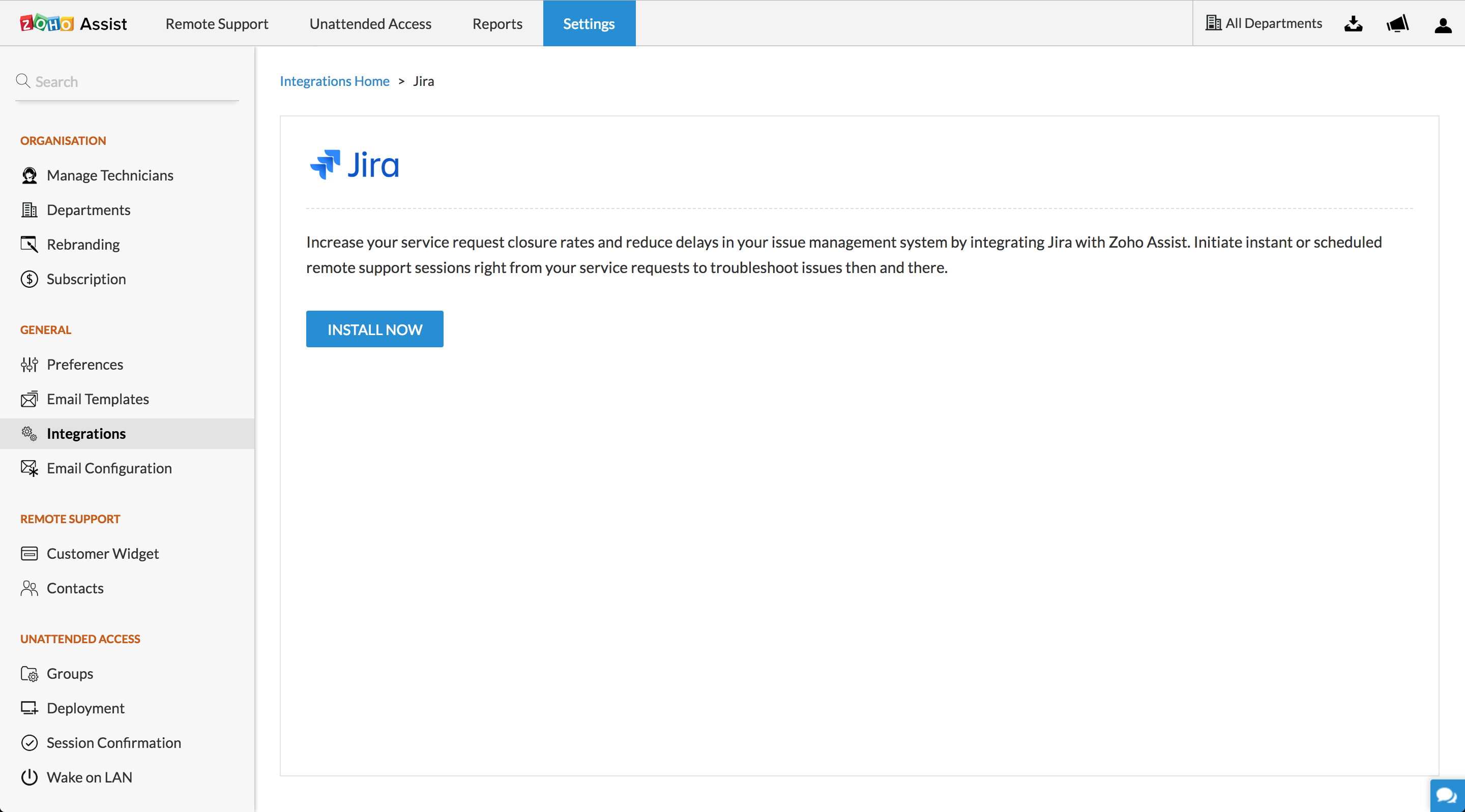Image resolution: width=1465 pixels, height=812 pixels.
Task: Open the Groups unattended access settings
Action: 70,673
